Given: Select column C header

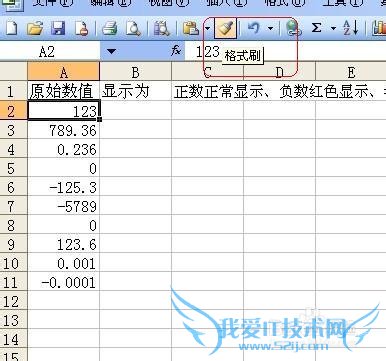Looking at the screenshot, I should click(208, 71).
